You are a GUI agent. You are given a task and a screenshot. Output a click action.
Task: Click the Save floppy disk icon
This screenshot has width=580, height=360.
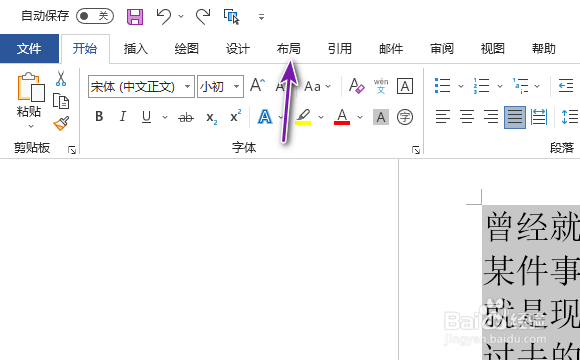[135, 17]
